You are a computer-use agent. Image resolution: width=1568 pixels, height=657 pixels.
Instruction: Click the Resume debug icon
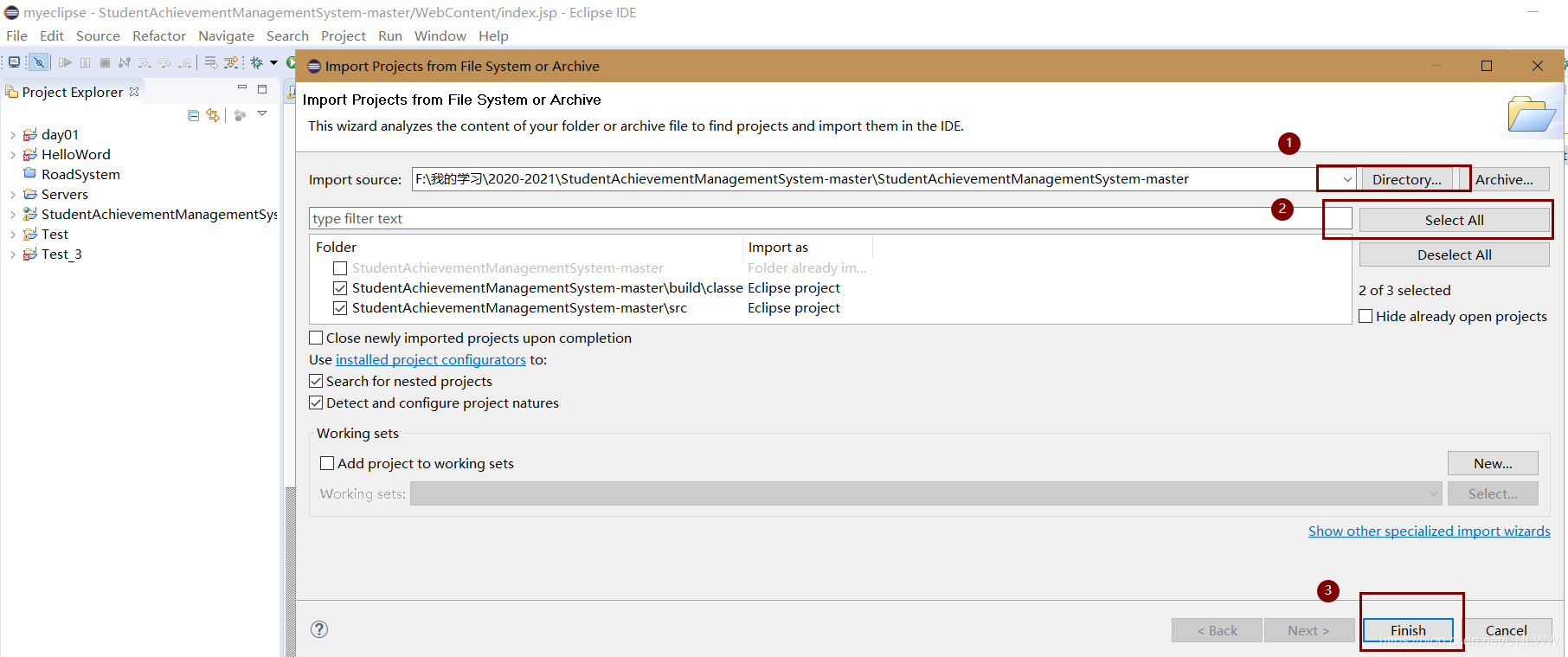(65, 62)
